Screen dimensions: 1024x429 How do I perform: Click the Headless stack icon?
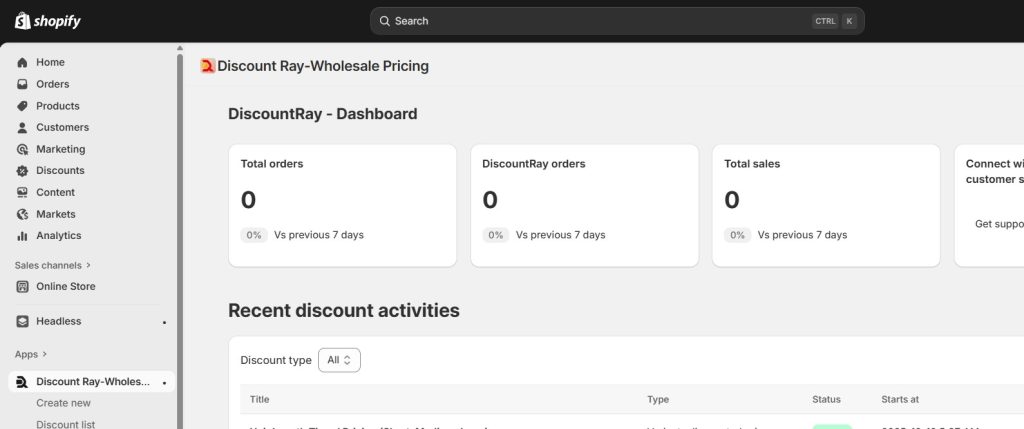[x=23, y=321]
